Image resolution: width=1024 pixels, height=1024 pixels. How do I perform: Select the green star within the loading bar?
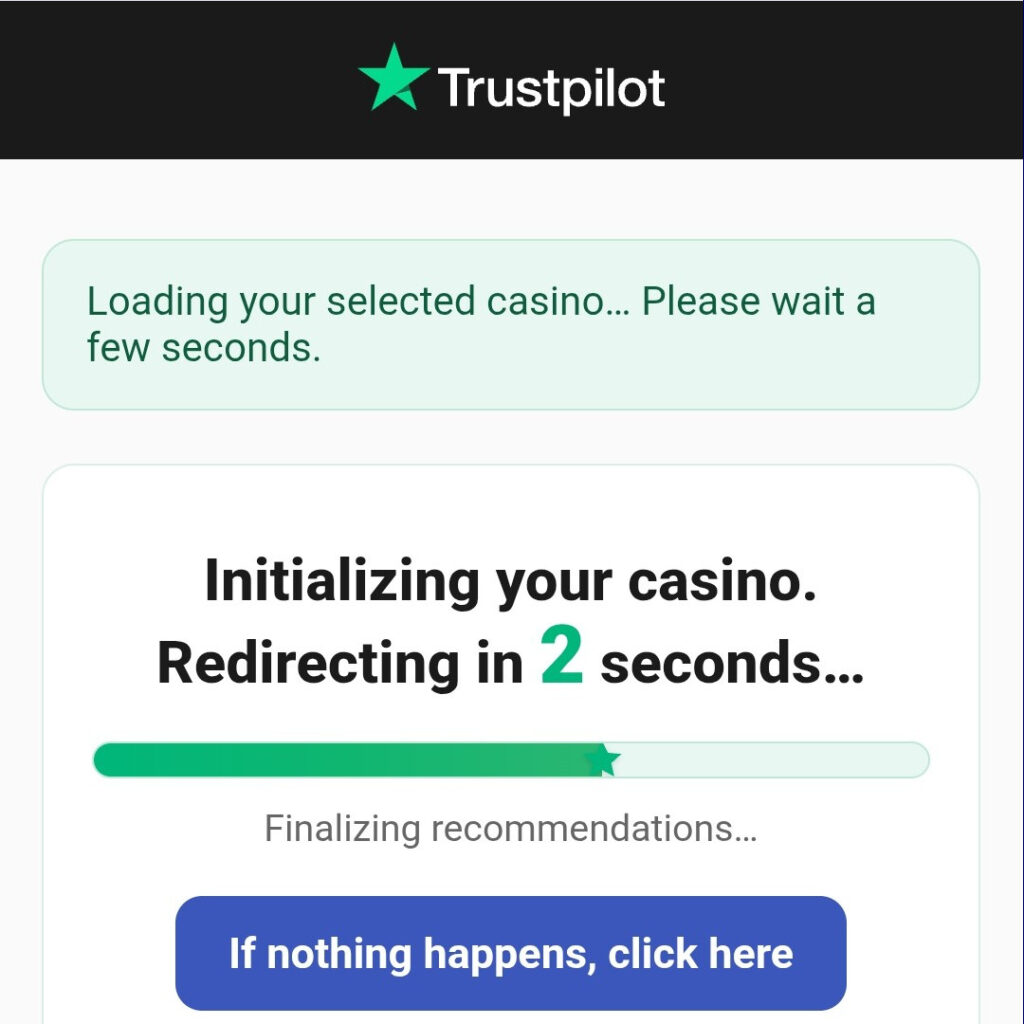click(604, 760)
